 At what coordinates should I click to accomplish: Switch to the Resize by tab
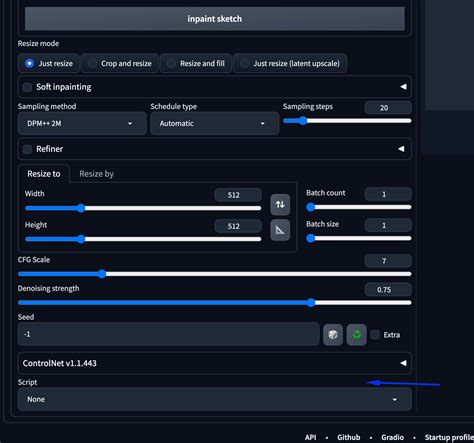click(96, 174)
